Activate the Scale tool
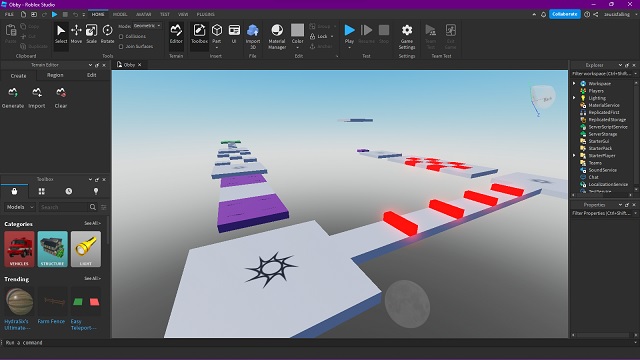This screenshot has height=360, width=640. [x=91, y=34]
